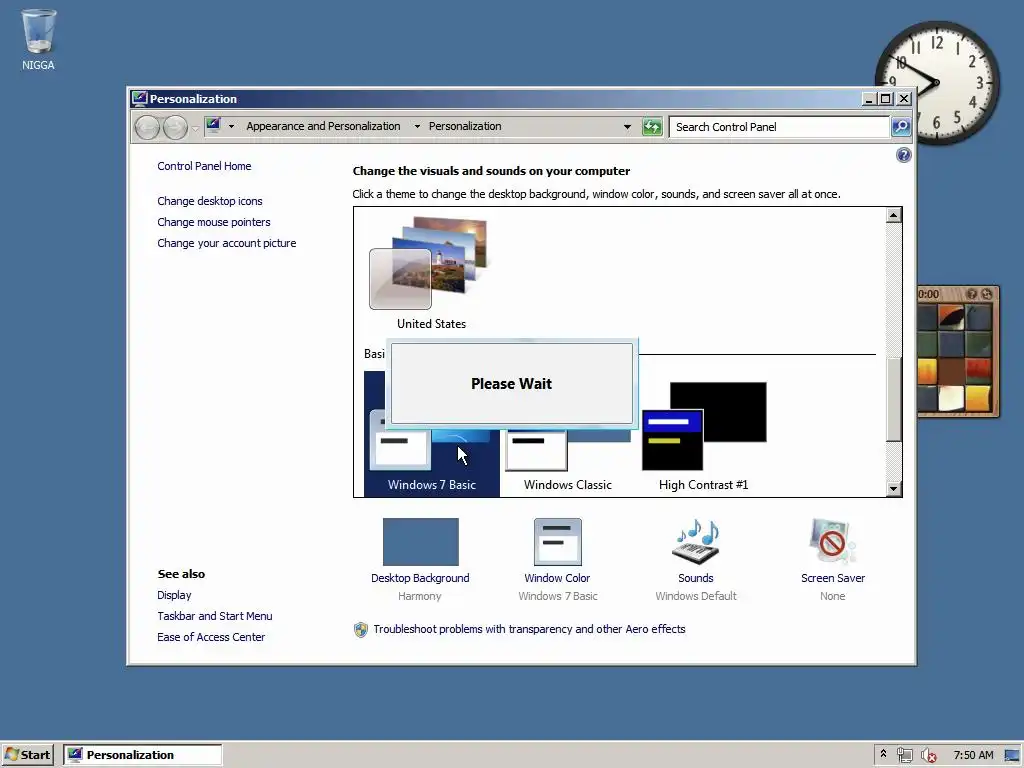Close the Personalization window
The width and height of the screenshot is (1024, 768).
904,99
